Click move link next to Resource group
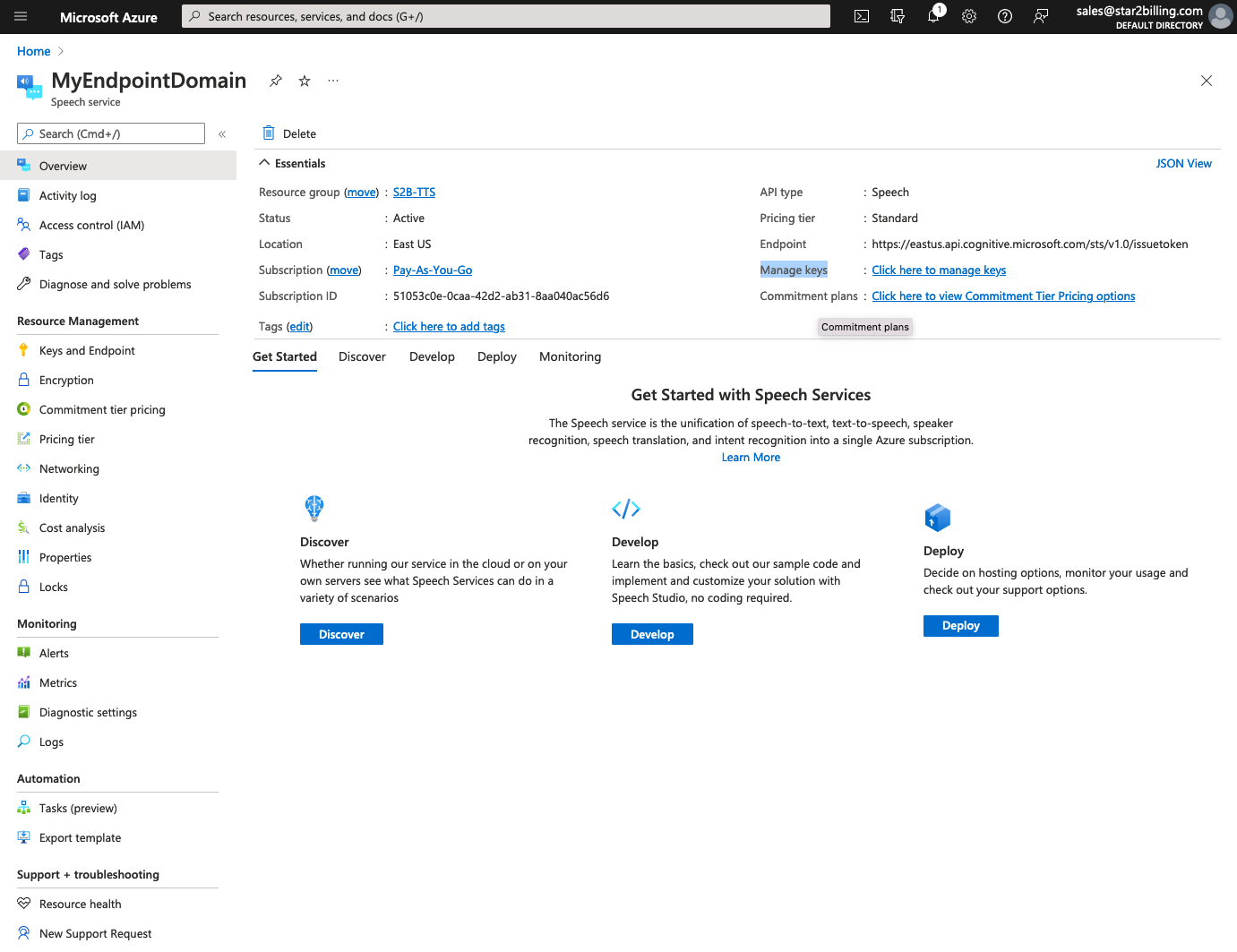The height and width of the screenshot is (952, 1237). coord(362,192)
